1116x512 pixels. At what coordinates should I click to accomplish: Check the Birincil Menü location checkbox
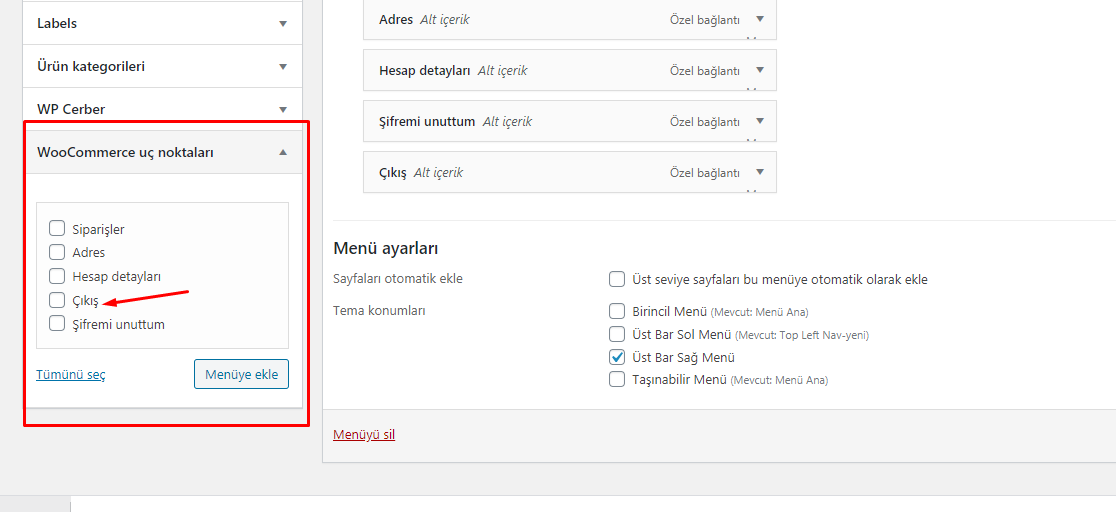(x=617, y=311)
